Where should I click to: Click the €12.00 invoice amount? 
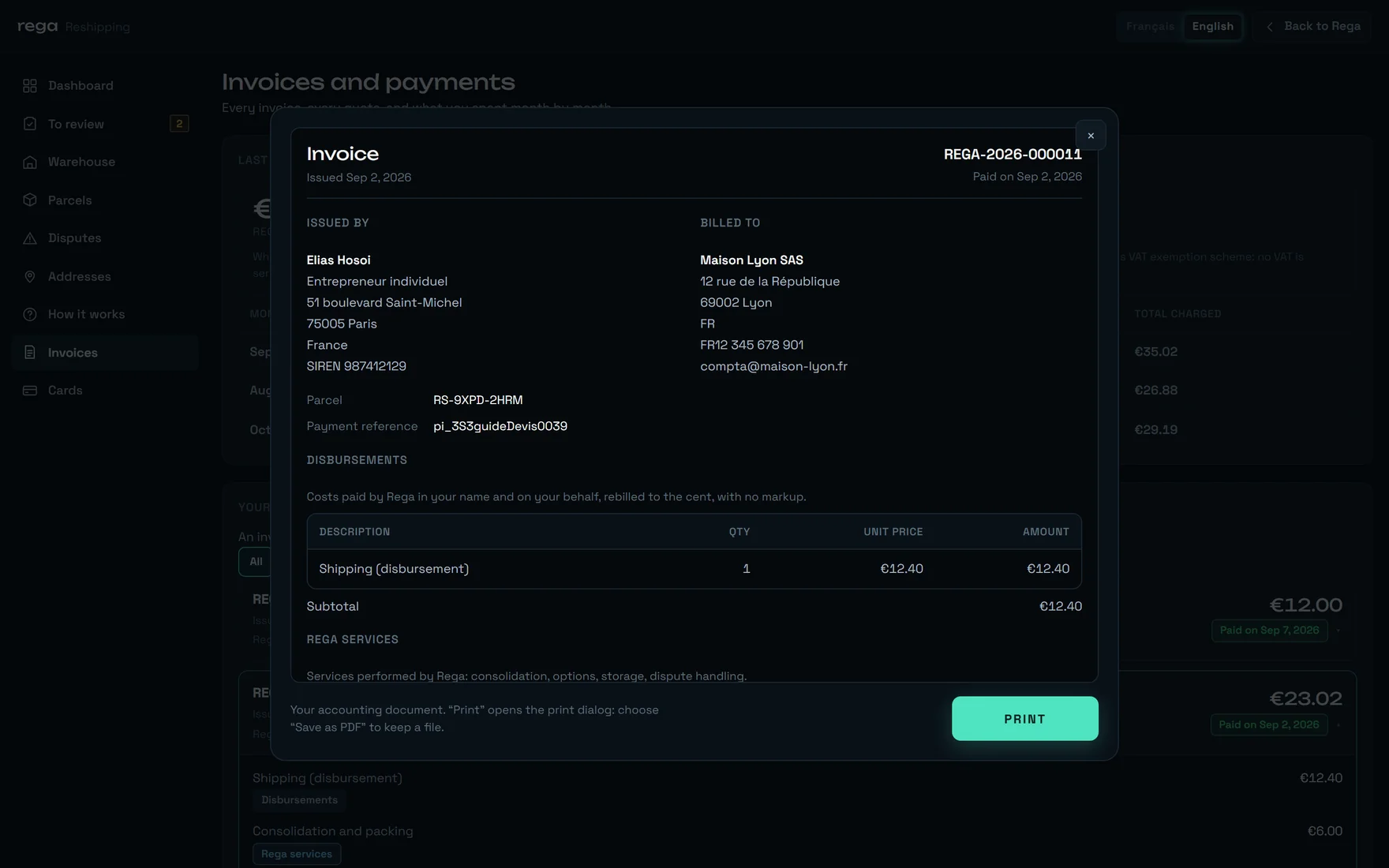click(x=1305, y=605)
